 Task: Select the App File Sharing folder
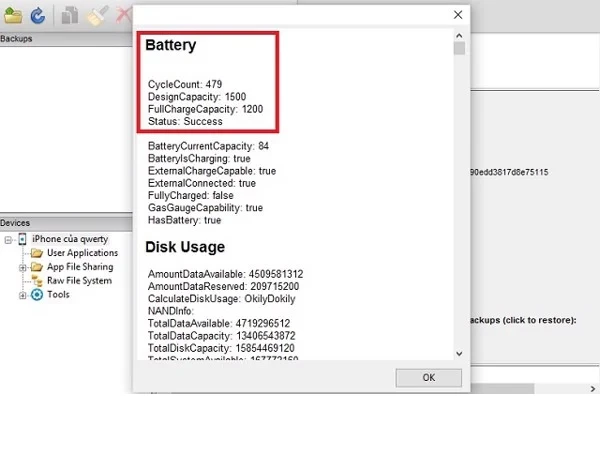[x=80, y=267]
